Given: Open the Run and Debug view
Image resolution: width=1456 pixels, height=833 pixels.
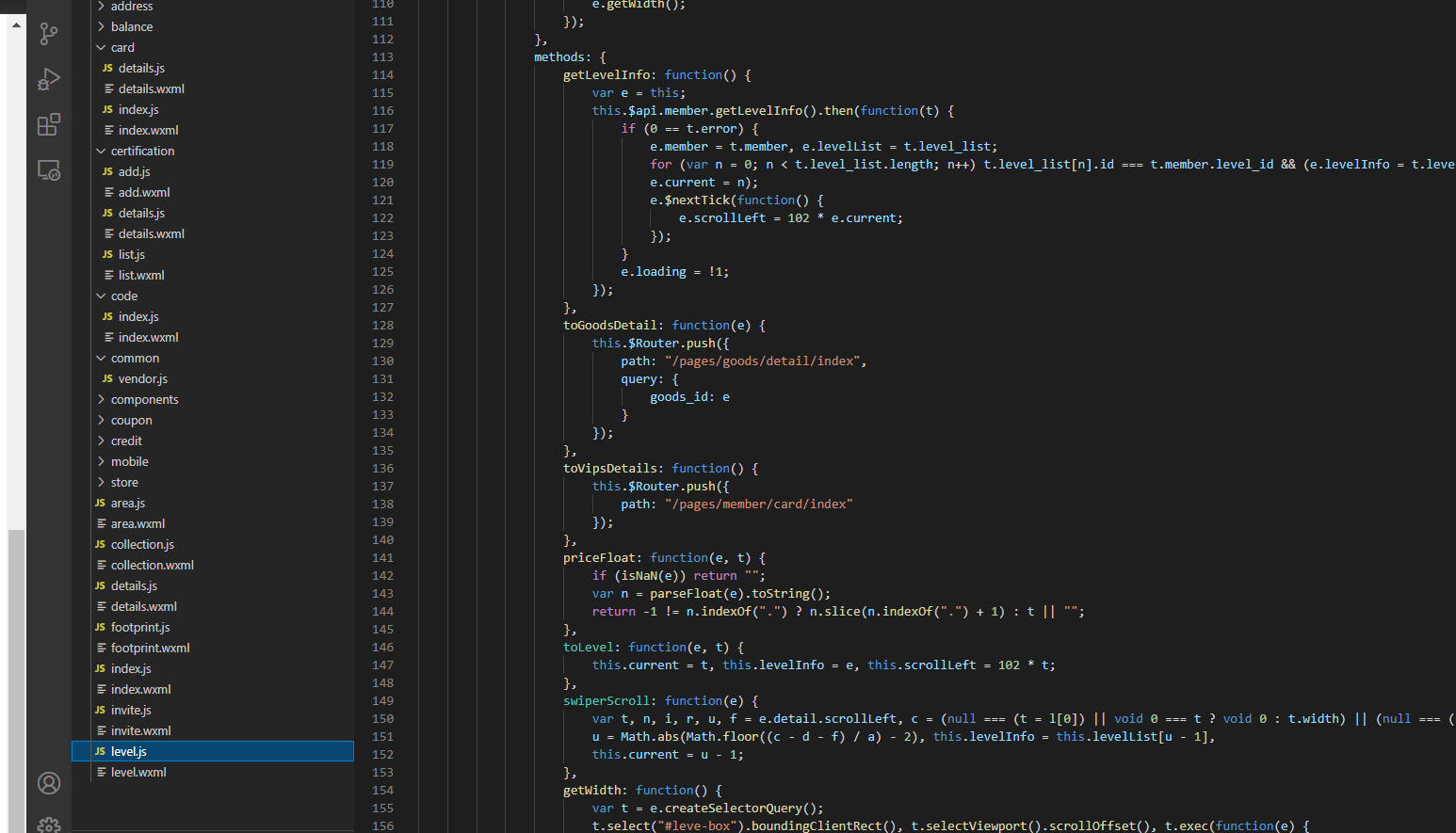Looking at the screenshot, I should tap(49, 79).
